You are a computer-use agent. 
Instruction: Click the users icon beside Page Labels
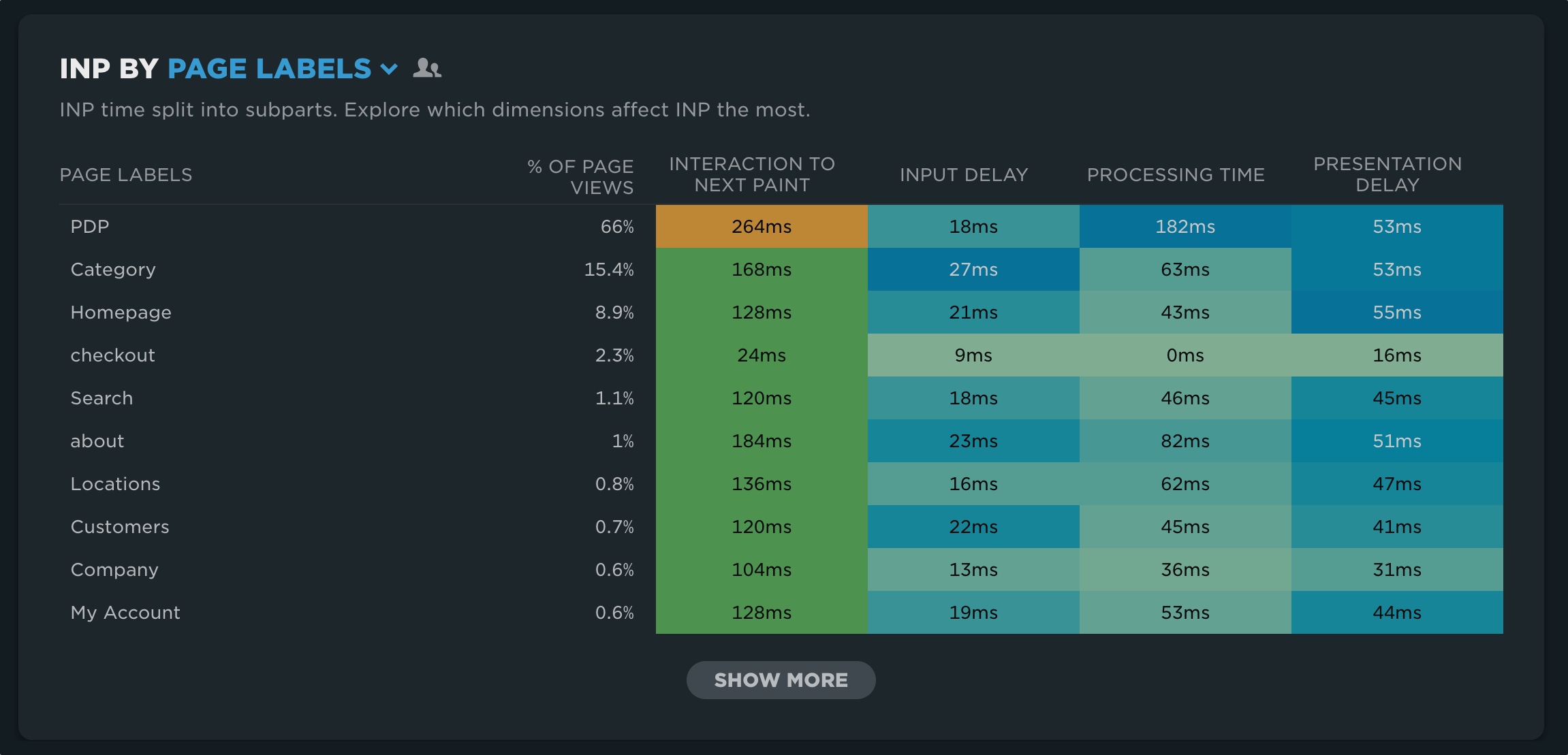point(427,68)
